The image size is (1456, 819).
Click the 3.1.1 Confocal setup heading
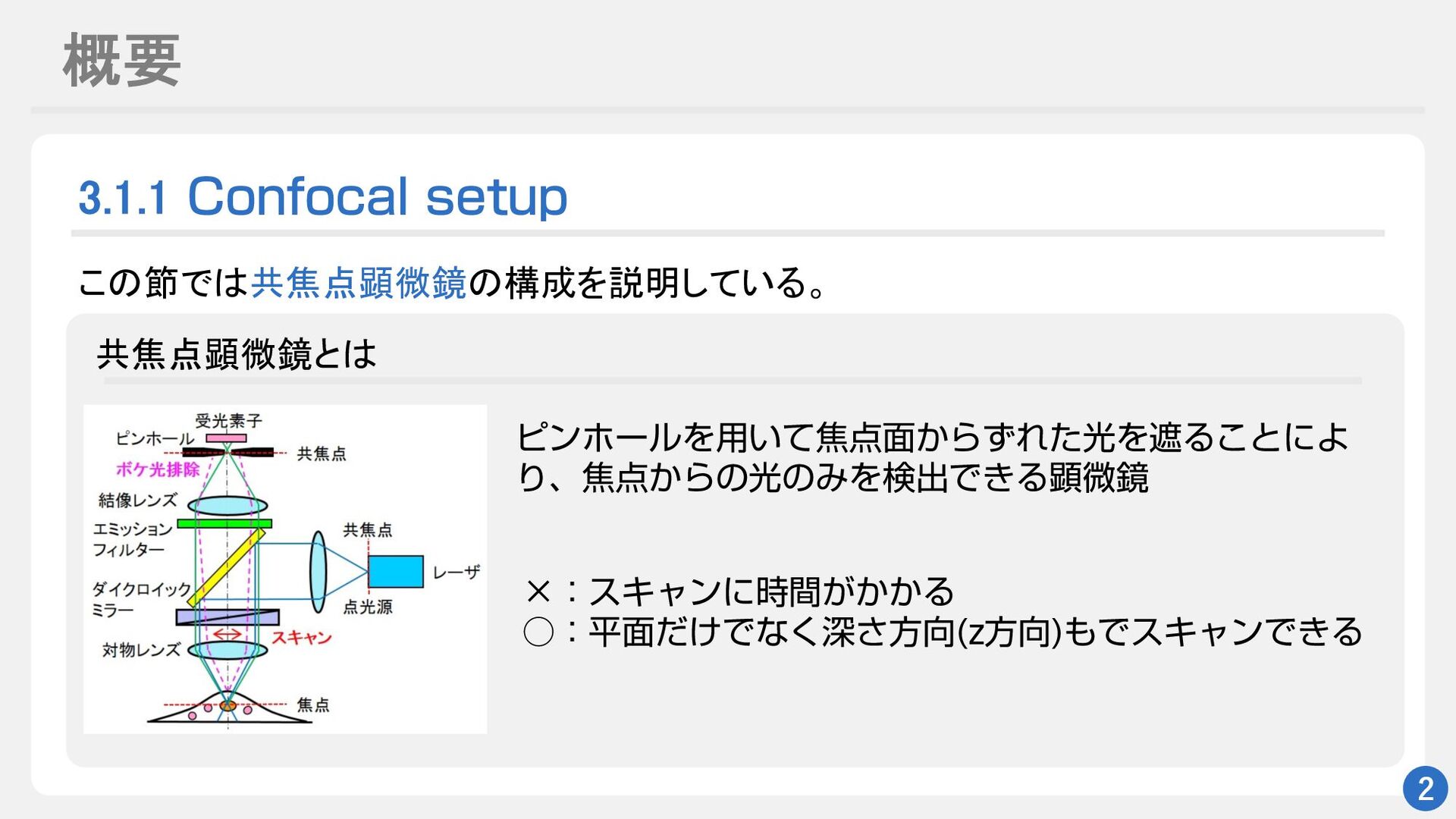tap(323, 196)
